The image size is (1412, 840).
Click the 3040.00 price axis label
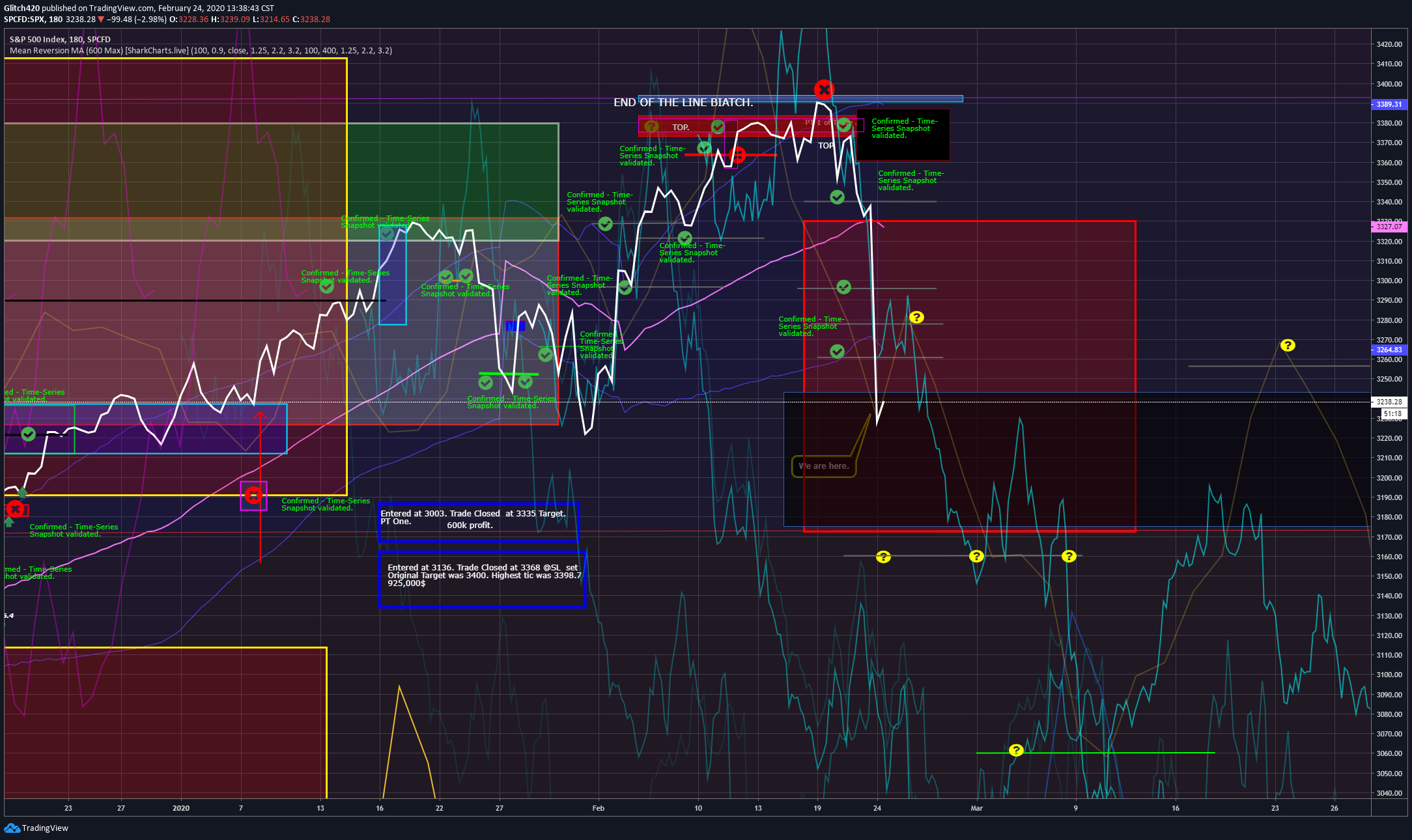[1389, 793]
